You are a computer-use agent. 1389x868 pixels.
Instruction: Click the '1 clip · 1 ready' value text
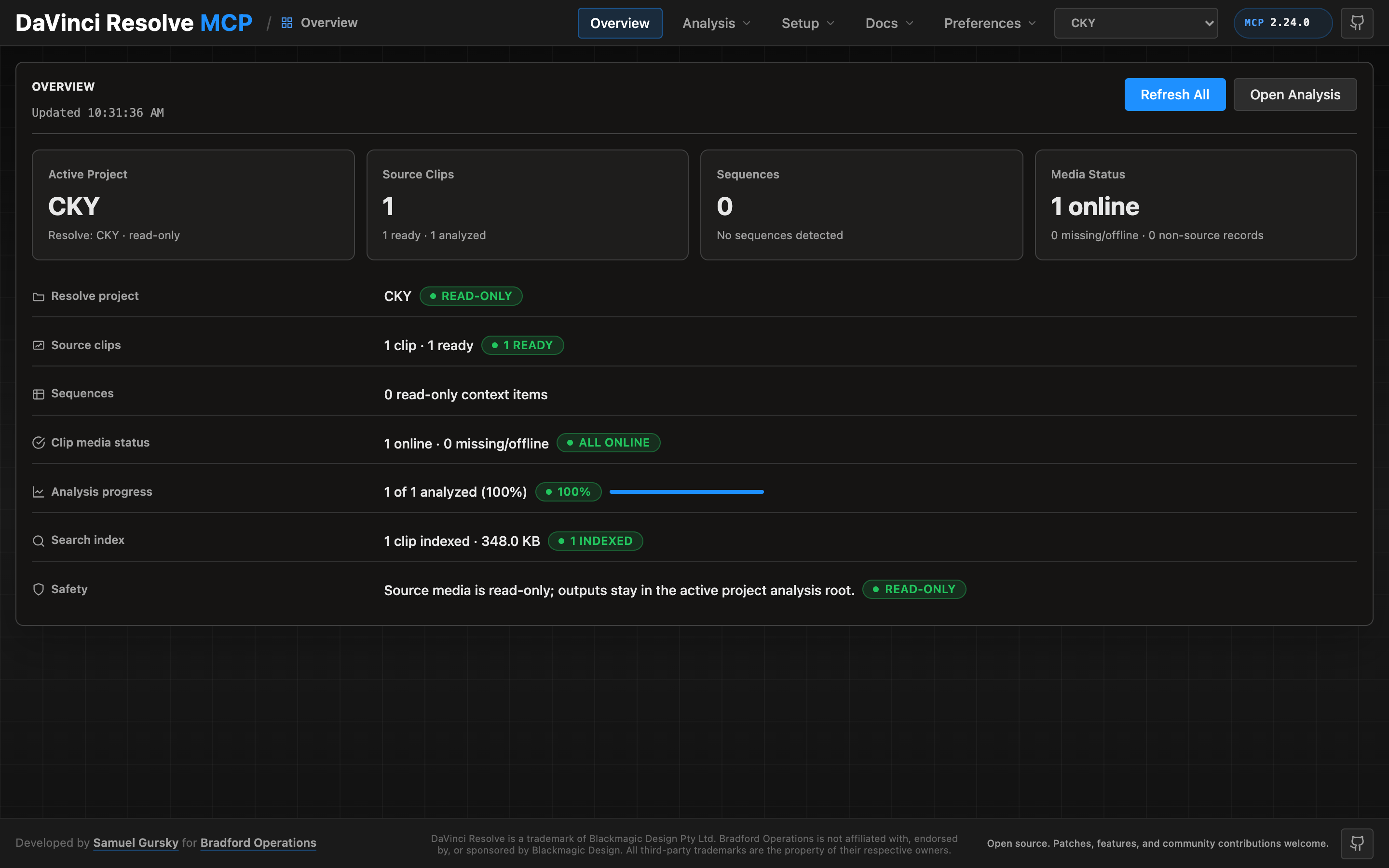point(429,346)
